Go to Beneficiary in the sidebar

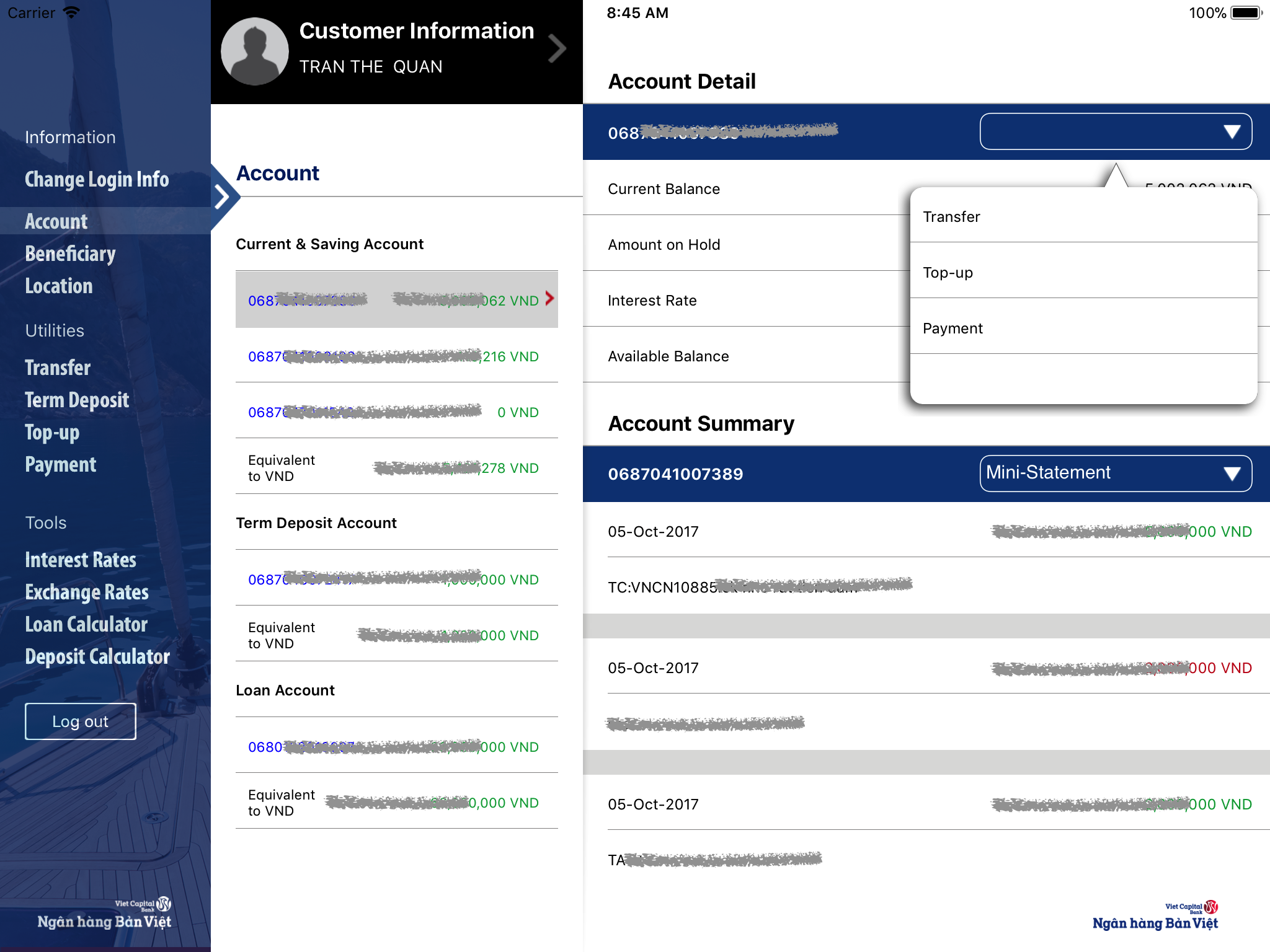click(x=70, y=254)
